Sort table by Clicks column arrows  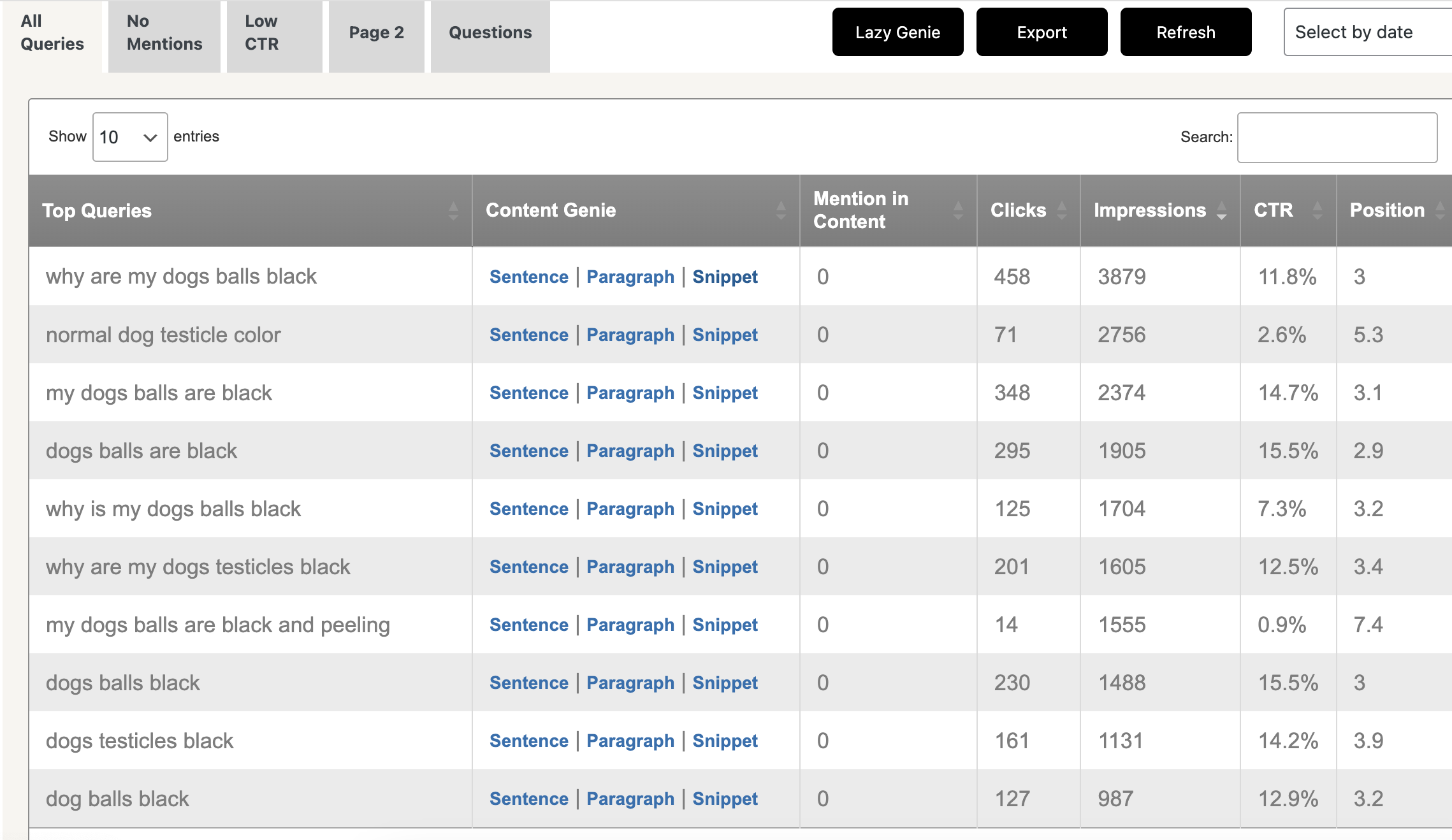click(1062, 211)
